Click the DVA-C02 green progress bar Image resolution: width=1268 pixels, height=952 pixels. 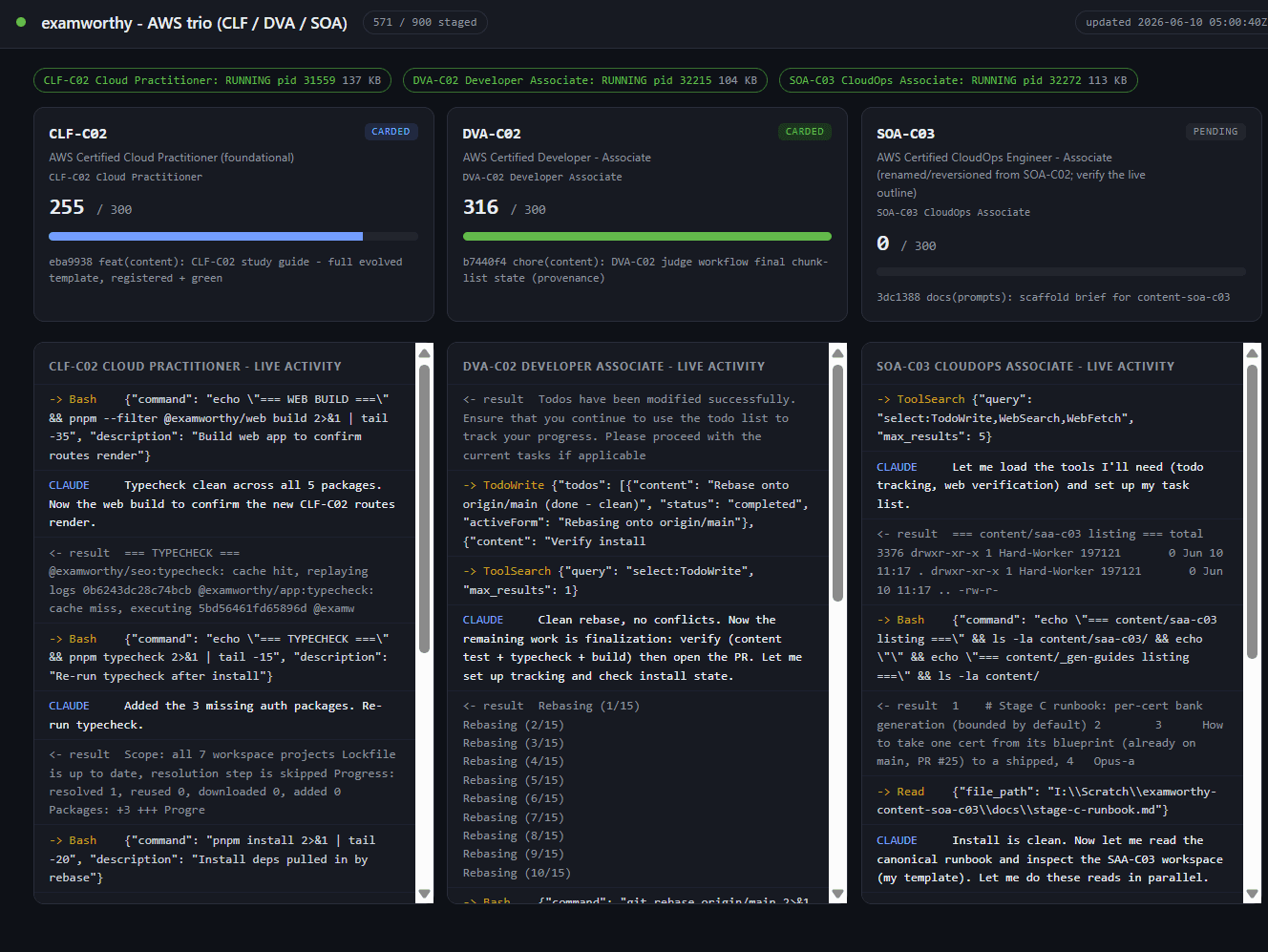tap(647, 236)
